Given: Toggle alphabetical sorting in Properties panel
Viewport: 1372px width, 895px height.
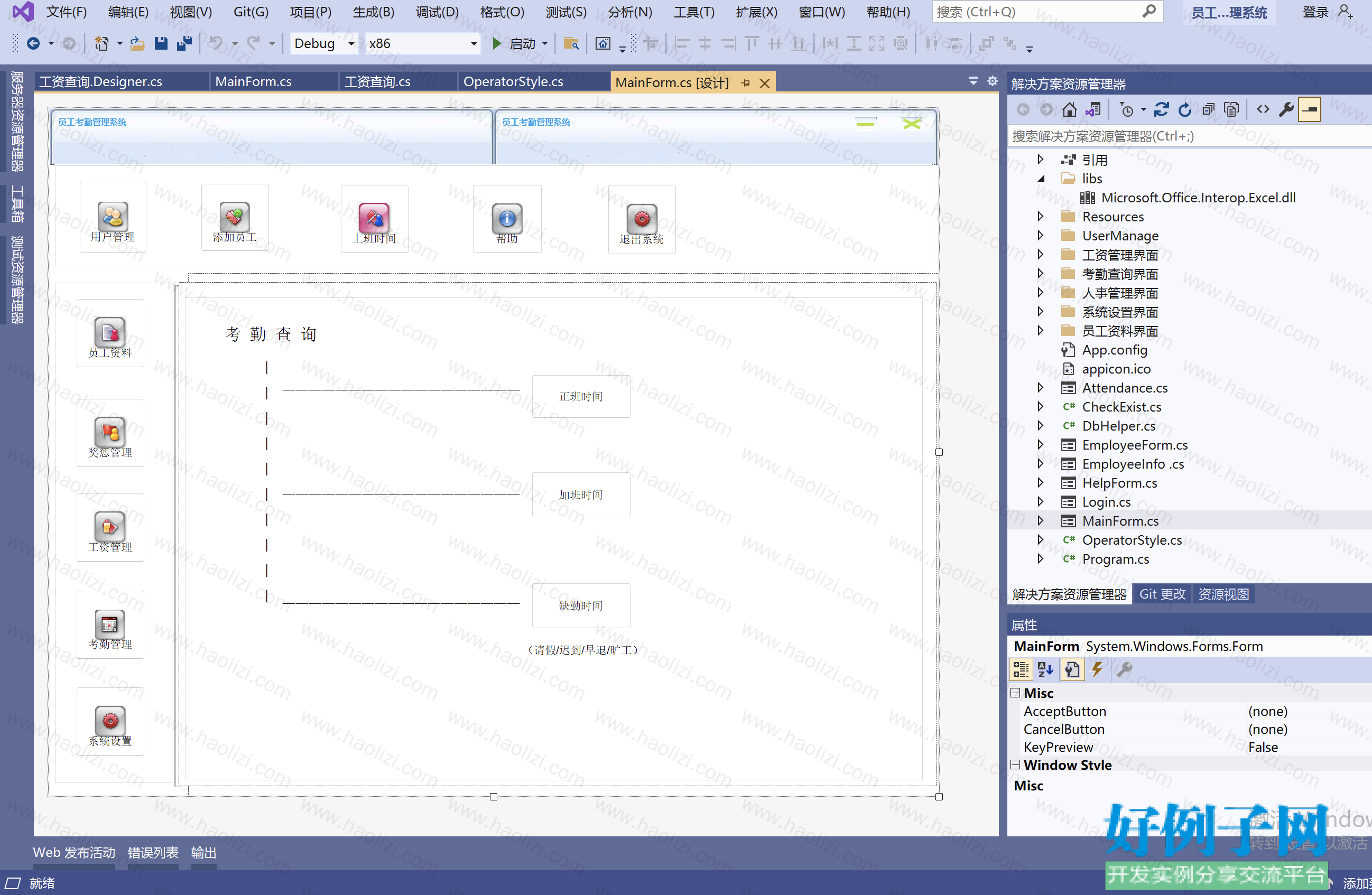Looking at the screenshot, I should pos(1046,670).
